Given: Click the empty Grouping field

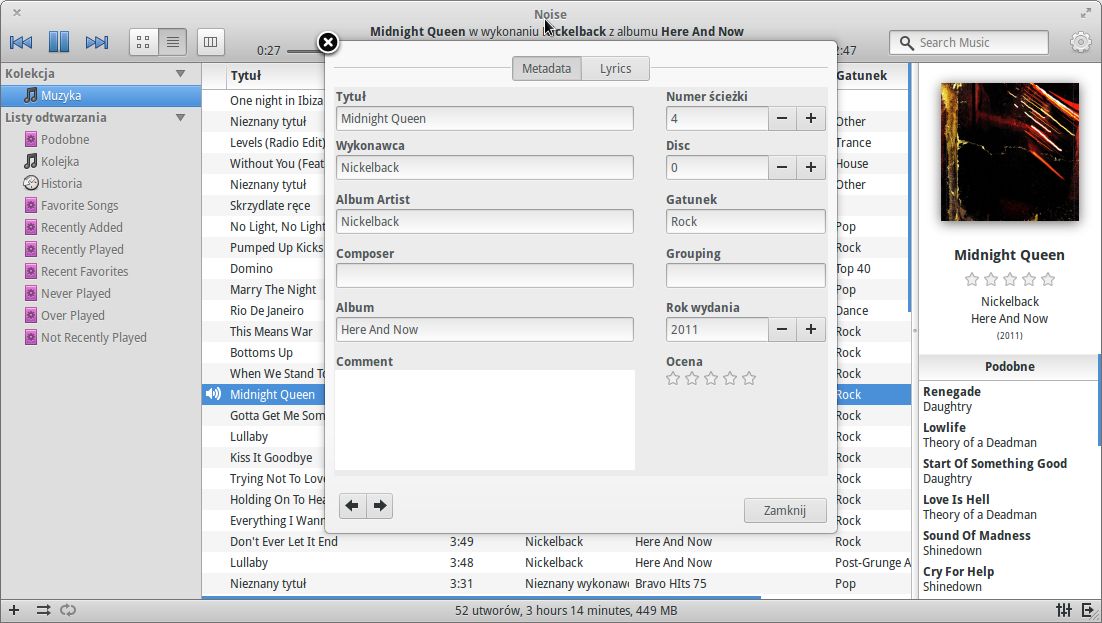Looking at the screenshot, I should (746, 276).
